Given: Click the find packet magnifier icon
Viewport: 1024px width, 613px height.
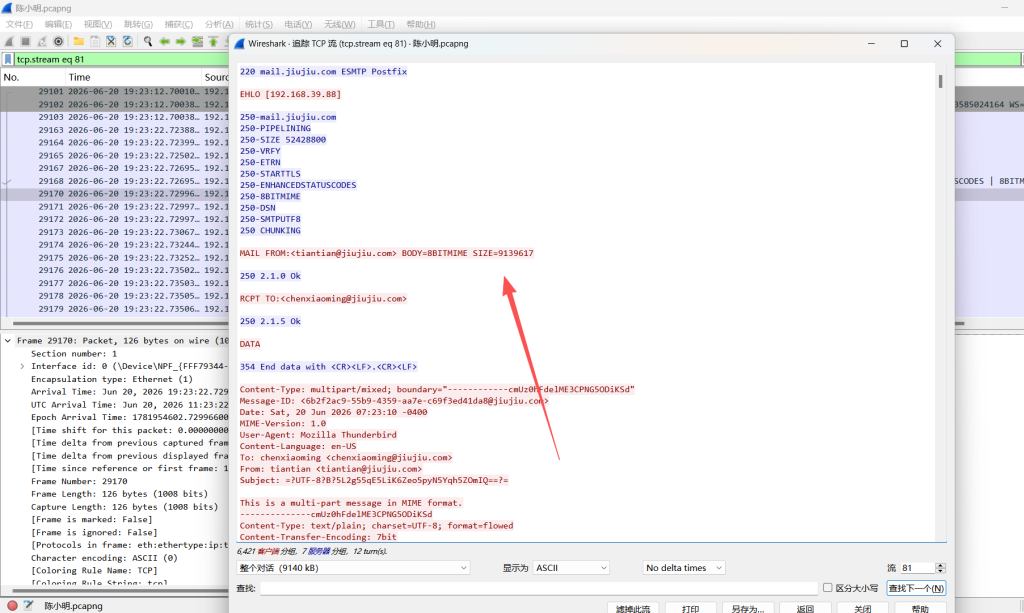Looking at the screenshot, I should coord(148,41).
